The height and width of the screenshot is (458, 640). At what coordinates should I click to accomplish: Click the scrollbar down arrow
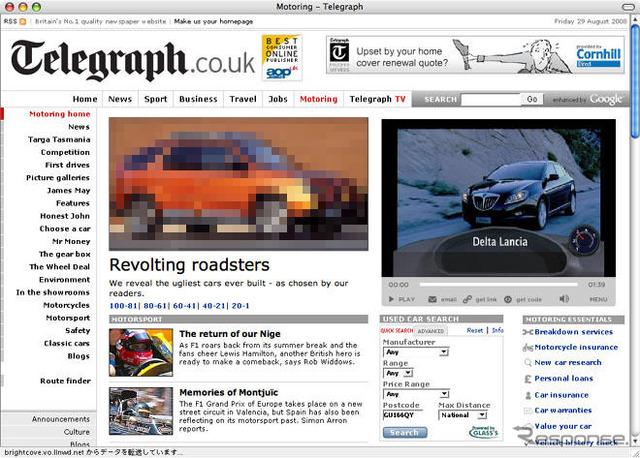tap(635, 441)
